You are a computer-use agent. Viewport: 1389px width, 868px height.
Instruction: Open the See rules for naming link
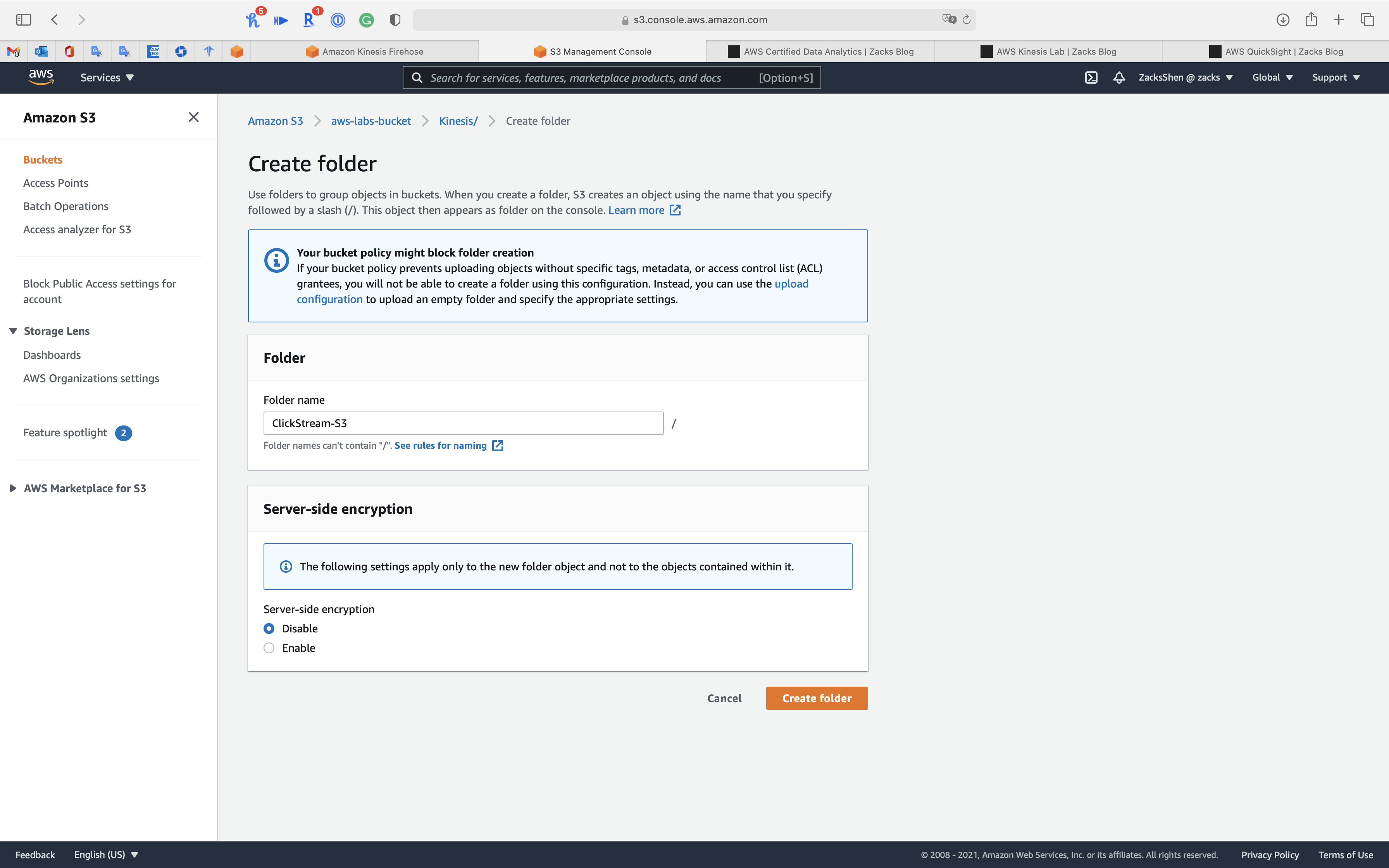tap(441, 446)
